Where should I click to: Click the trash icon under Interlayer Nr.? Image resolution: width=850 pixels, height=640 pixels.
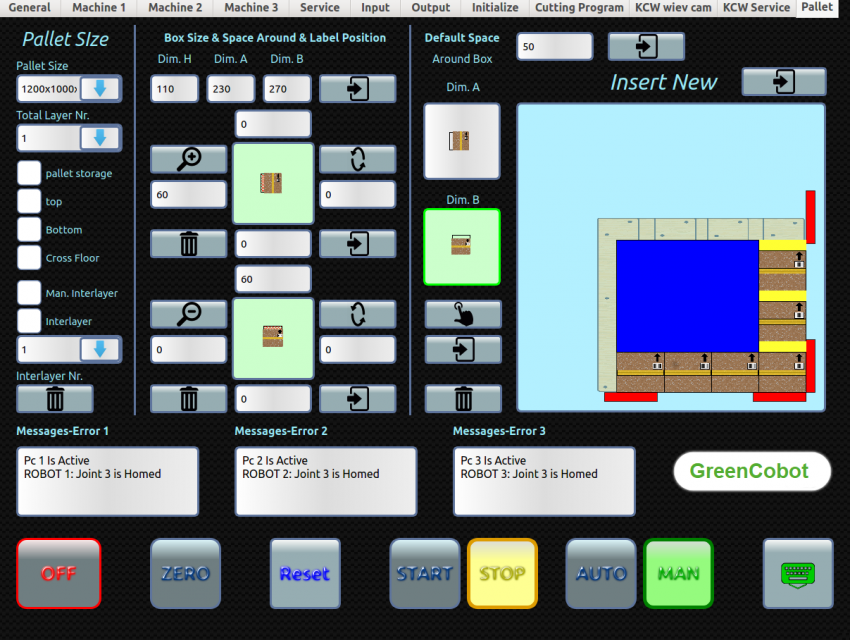(x=55, y=399)
